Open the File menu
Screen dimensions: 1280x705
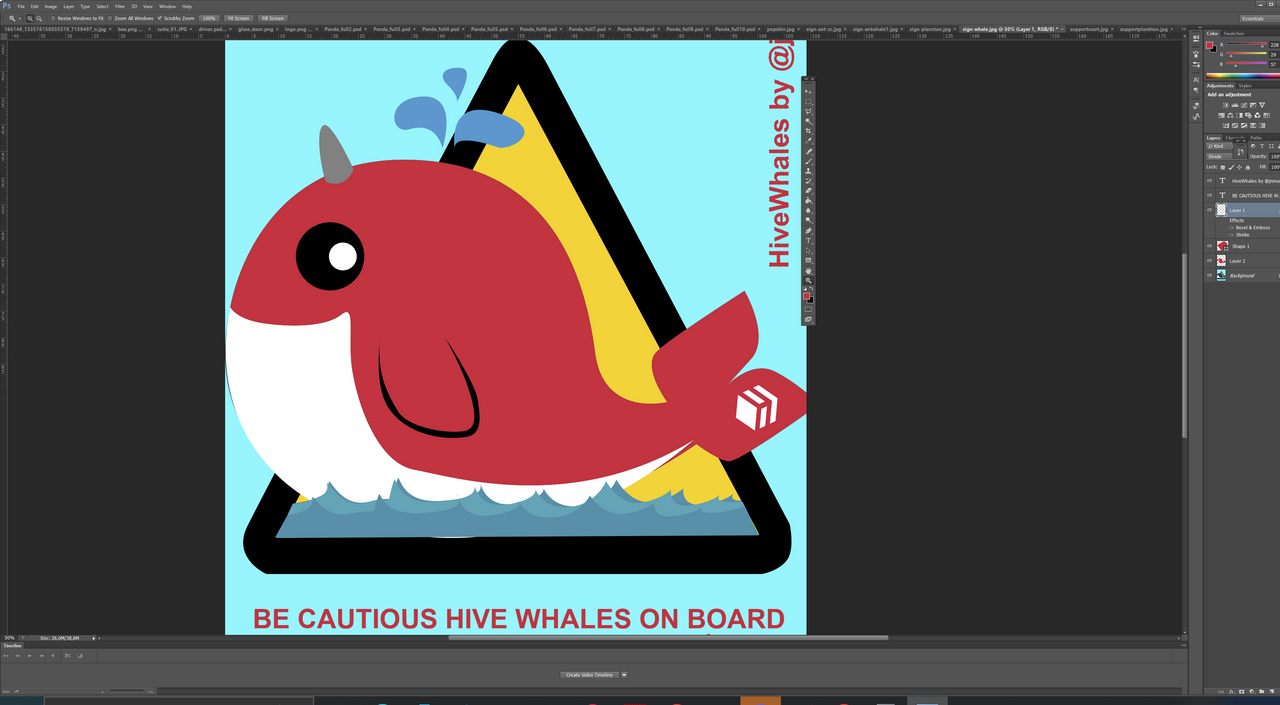point(21,6)
